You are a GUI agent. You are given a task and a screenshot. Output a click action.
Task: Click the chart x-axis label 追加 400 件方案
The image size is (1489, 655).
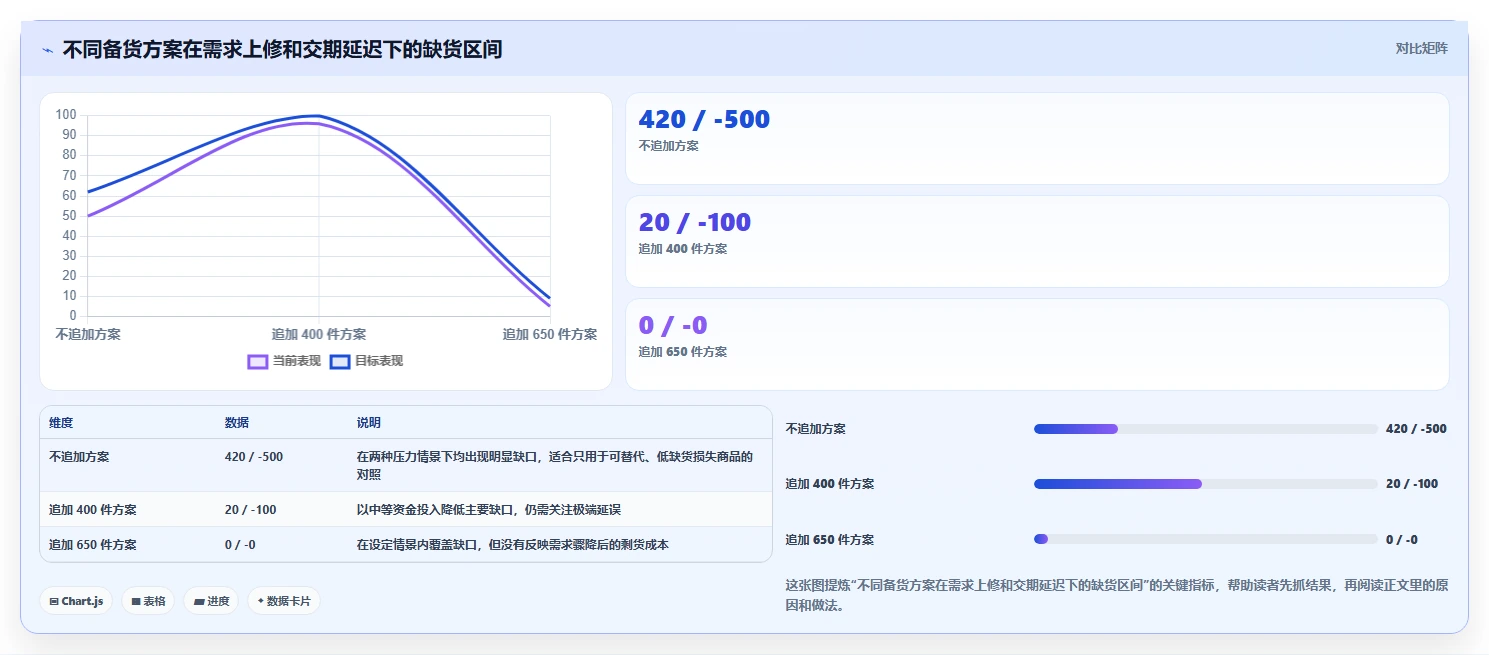[319, 334]
